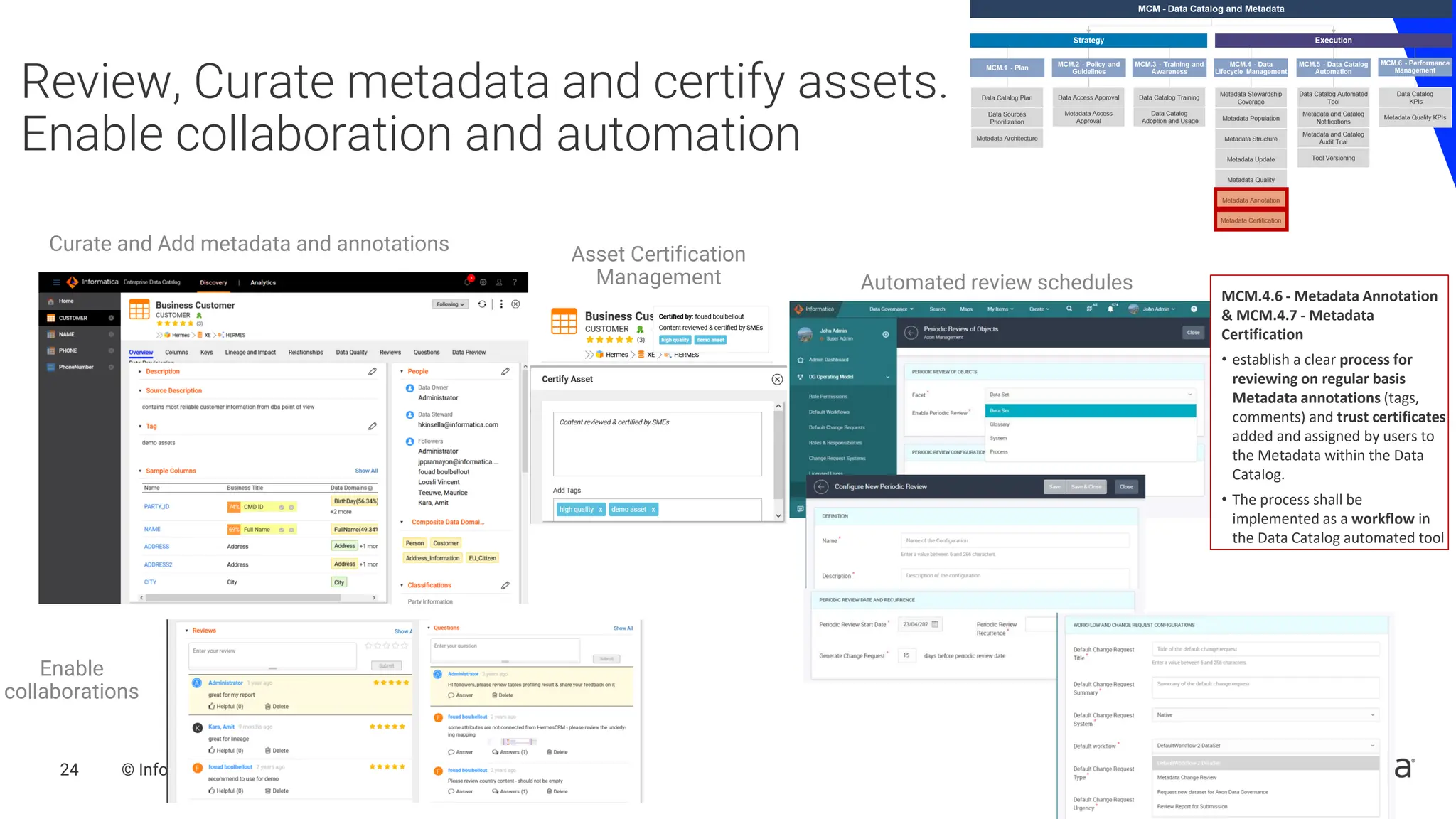Open notifications bell in Enterprise Data Catalog header
The width and height of the screenshot is (1456, 819).
pyautogui.click(x=468, y=282)
